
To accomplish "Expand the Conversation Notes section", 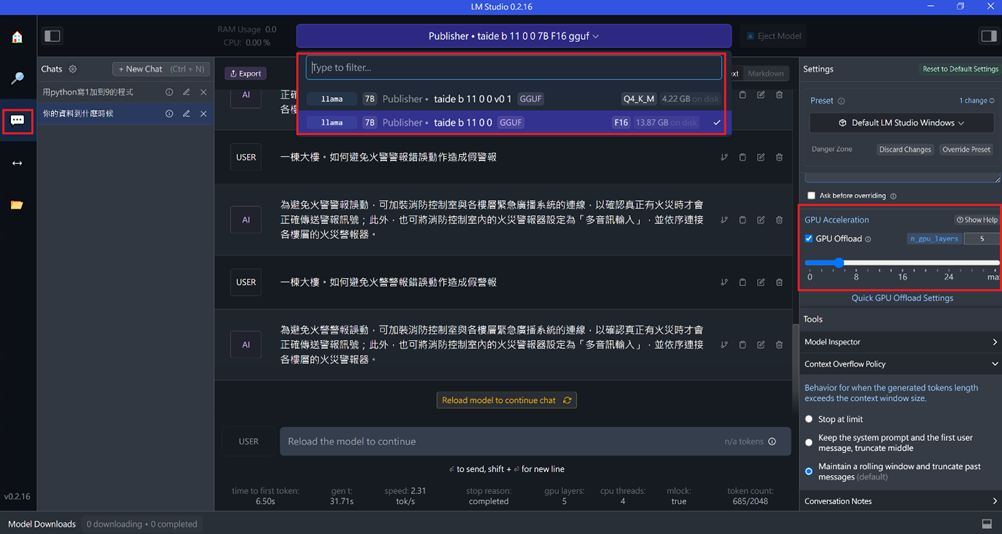I will pyautogui.click(x=900, y=501).
